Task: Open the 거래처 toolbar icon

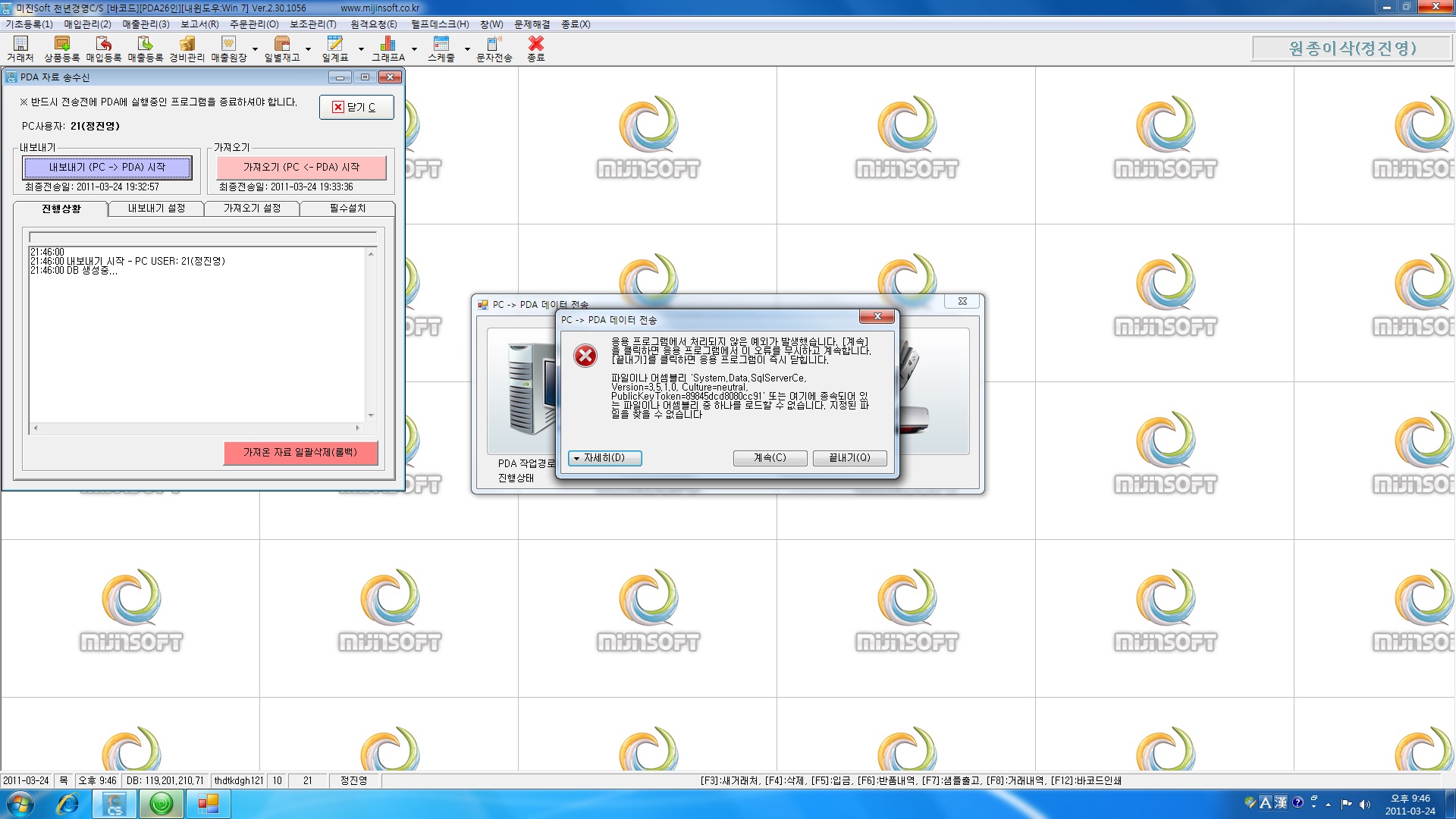Action: coord(20,49)
